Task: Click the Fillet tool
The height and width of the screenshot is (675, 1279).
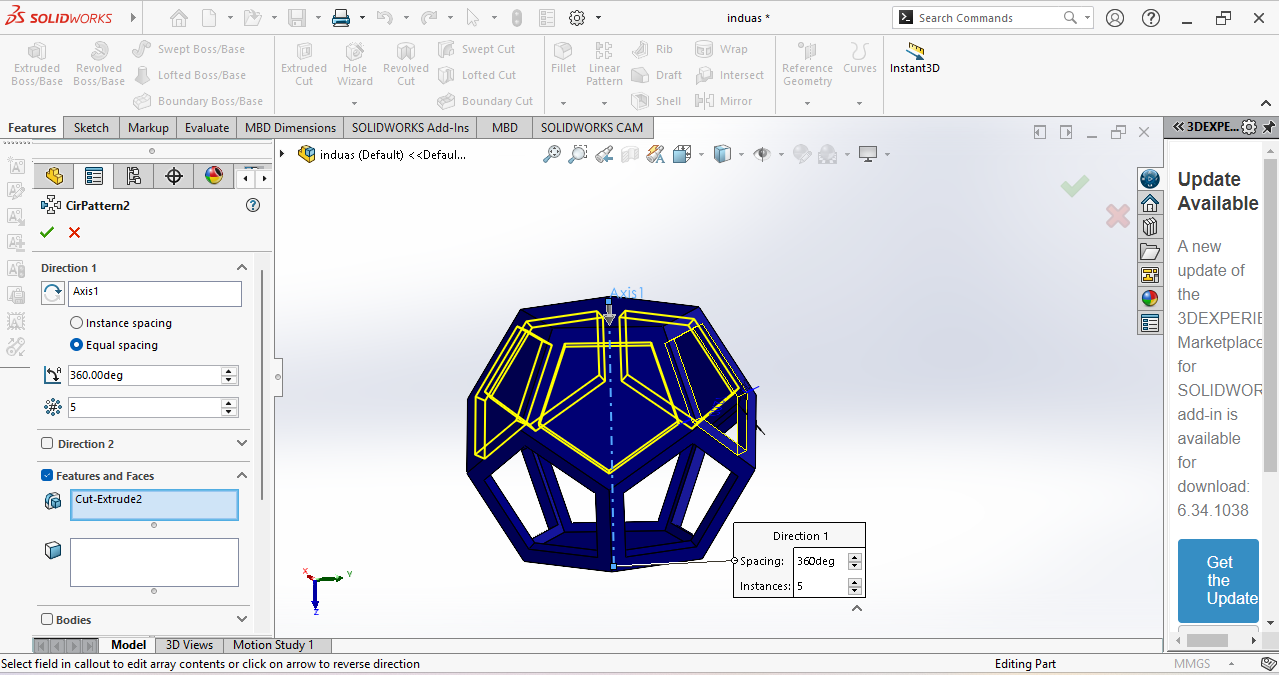Action: (563, 58)
